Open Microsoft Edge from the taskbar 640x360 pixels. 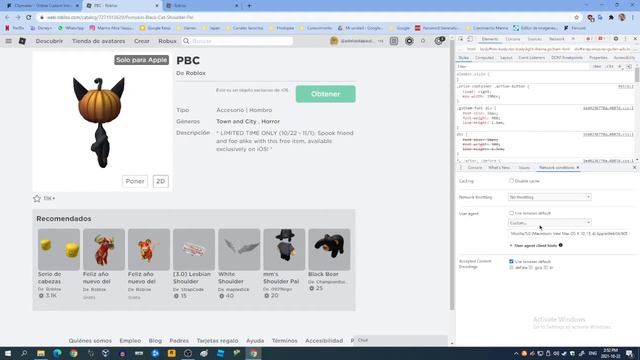(x=57, y=353)
